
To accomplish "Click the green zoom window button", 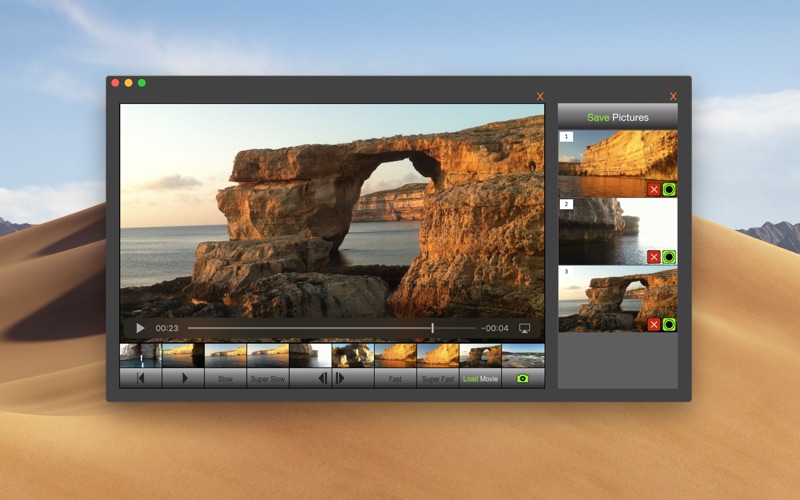I will [142, 83].
